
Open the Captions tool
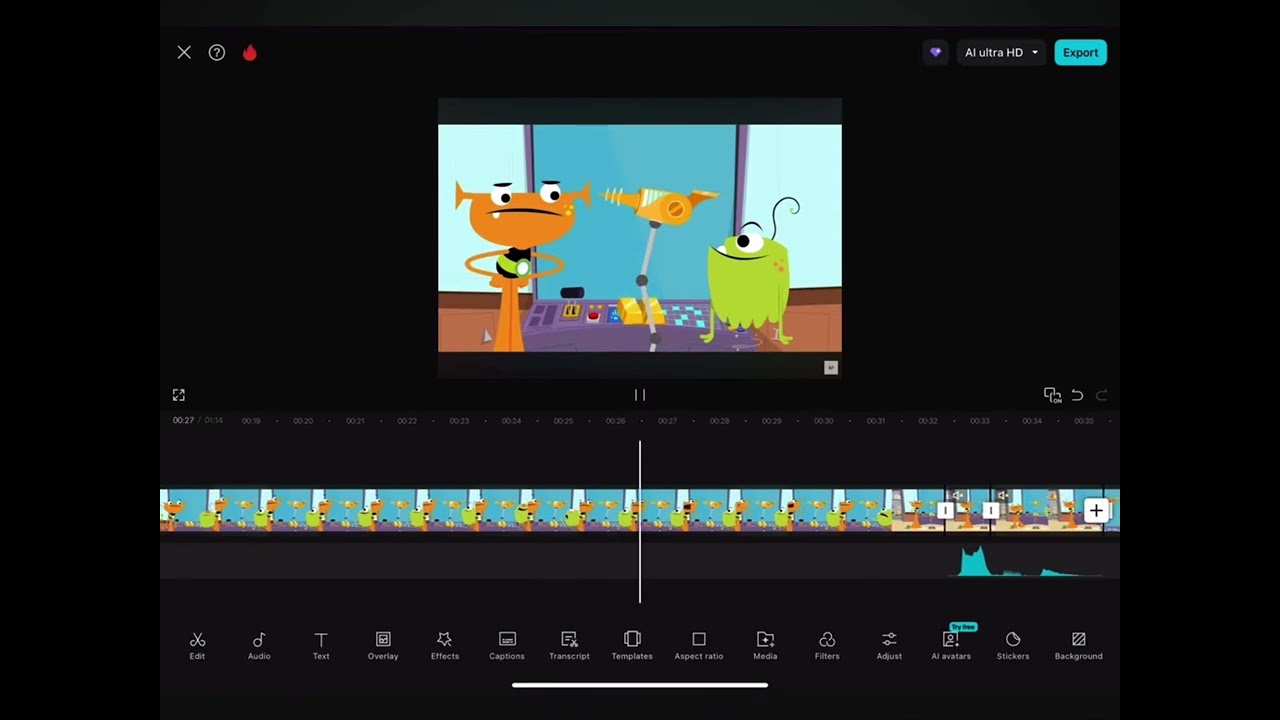pyautogui.click(x=507, y=645)
